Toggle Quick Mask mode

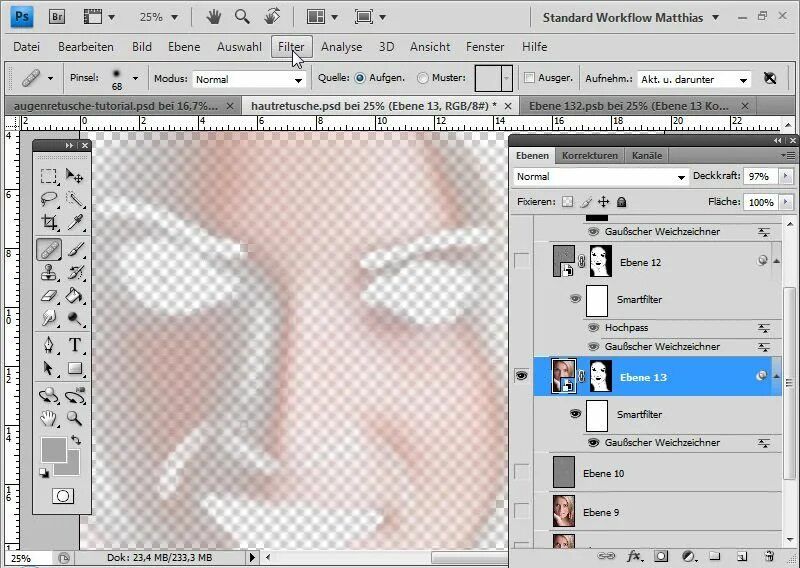tap(63, 496)
